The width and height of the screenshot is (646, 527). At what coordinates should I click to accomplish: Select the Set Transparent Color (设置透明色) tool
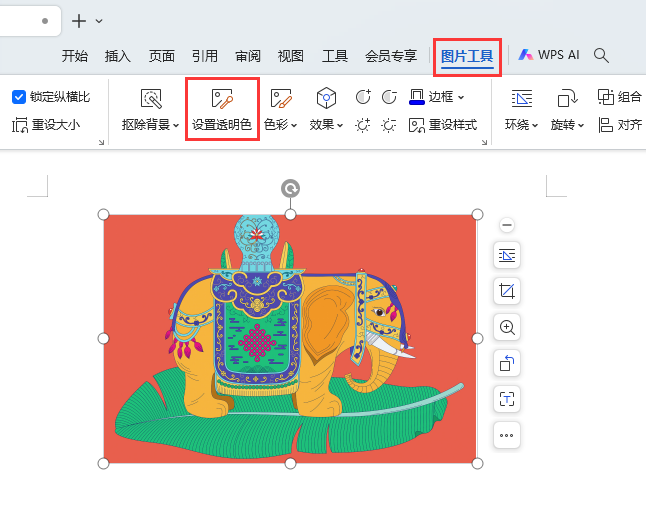click(x=222, y=109)
